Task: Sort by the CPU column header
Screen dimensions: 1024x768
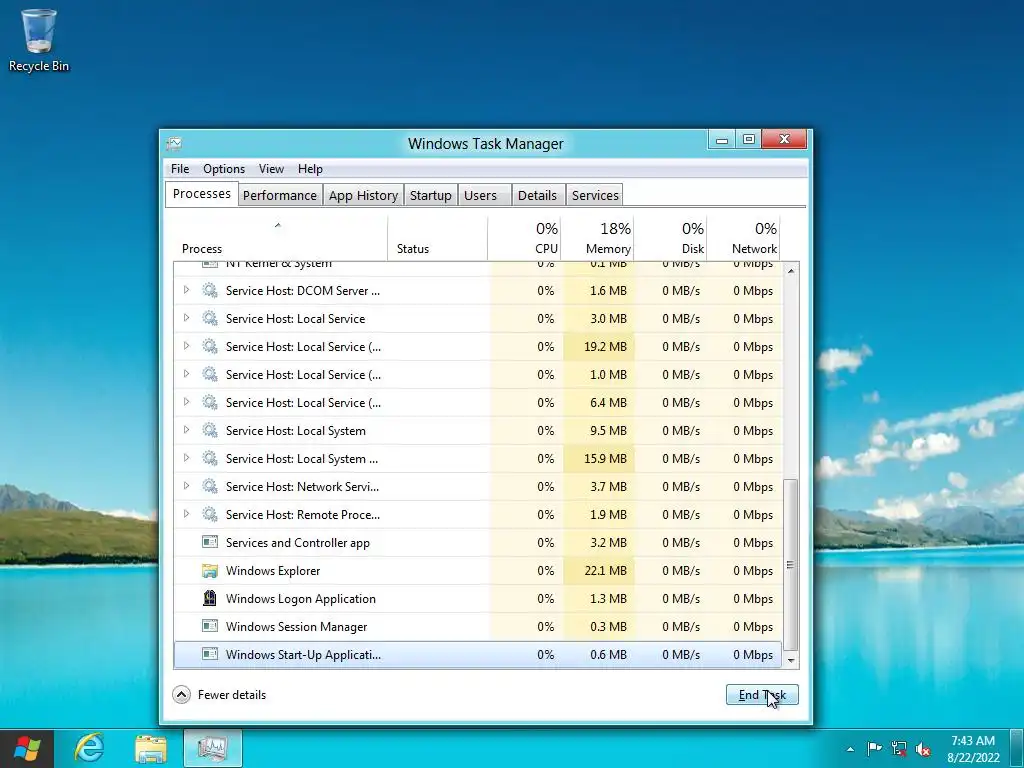Action: pos(524,238)
